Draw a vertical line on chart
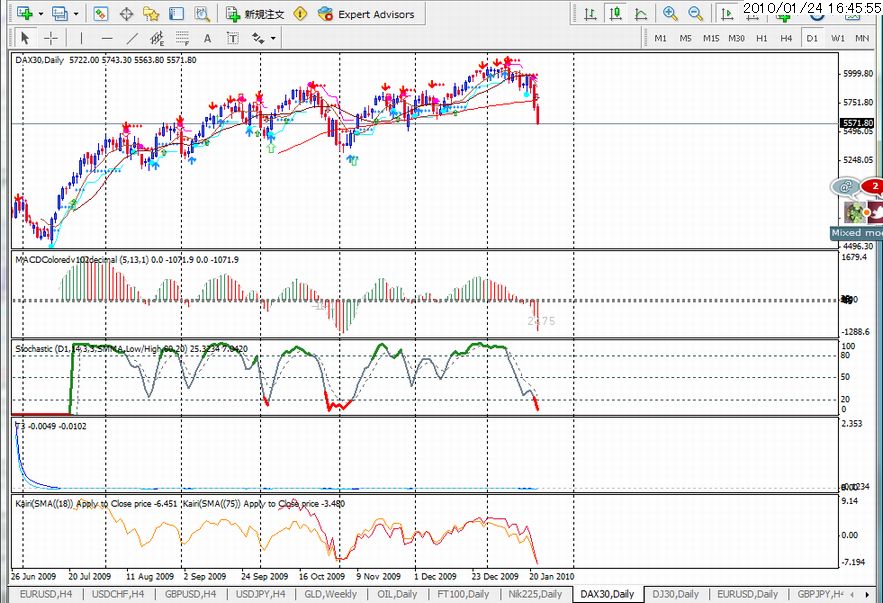Viewport: 883px width, 603px height. pos(82,38)
